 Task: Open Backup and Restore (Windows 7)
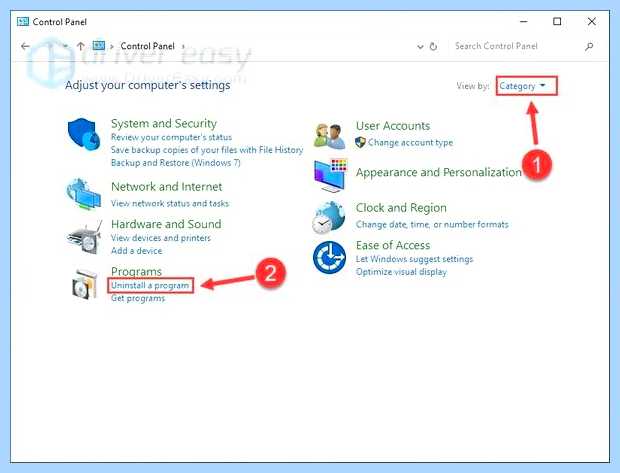tap(176, 163)
